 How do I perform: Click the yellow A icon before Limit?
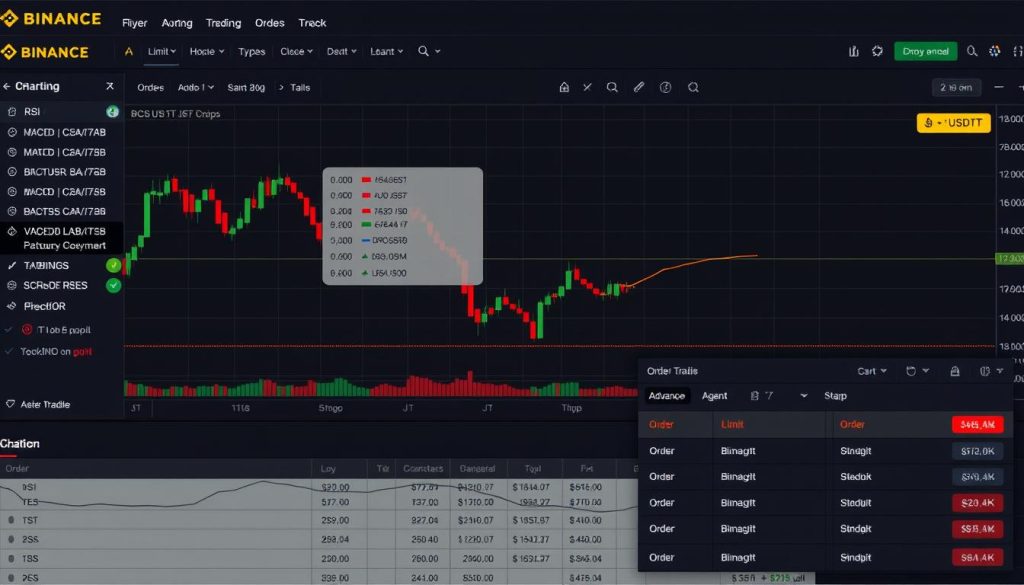click(x=129, y=52)
